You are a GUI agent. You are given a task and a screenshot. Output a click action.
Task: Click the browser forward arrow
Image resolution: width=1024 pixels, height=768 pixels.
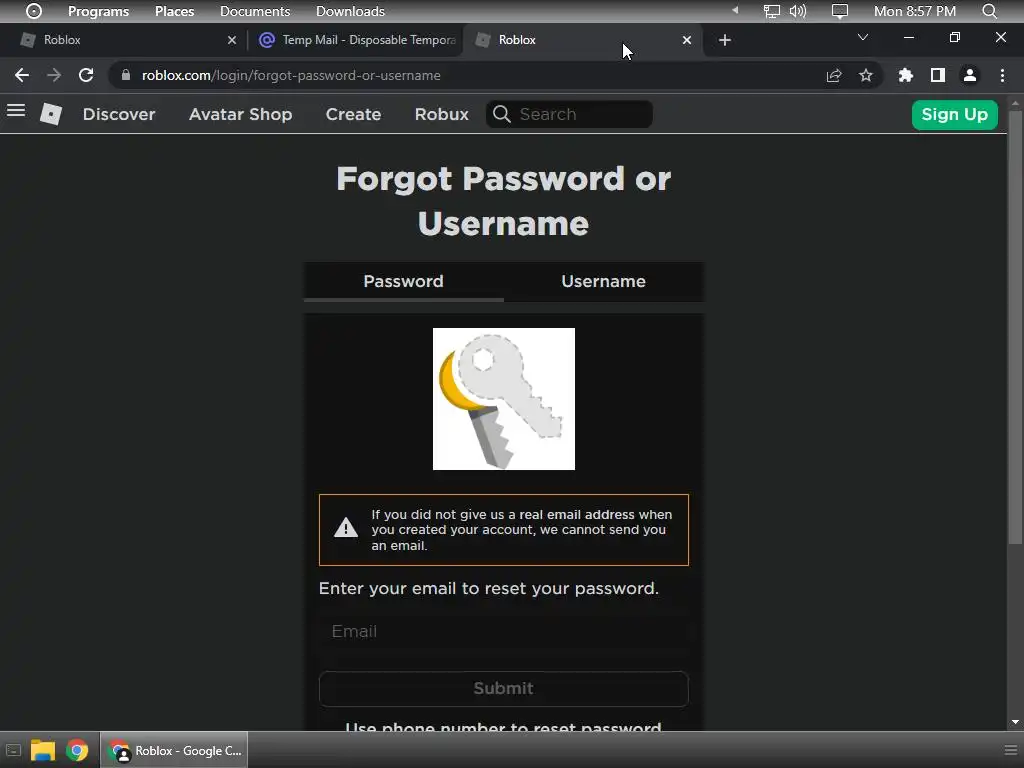(54, 75)
